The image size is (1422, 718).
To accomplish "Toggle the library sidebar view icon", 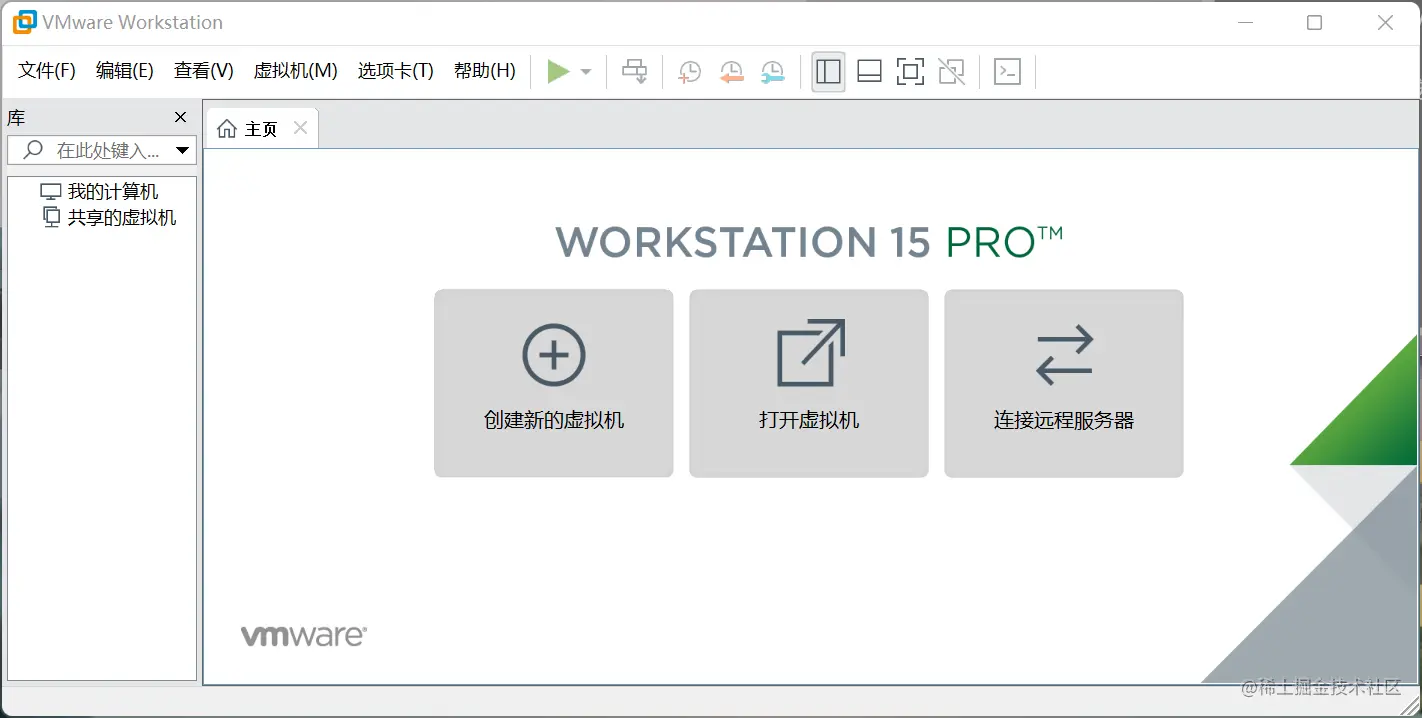I will click(x=828, y=72).
